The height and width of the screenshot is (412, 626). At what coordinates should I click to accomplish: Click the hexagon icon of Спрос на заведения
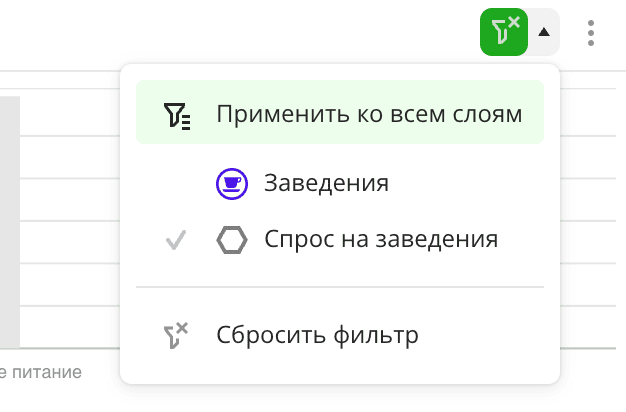tap(231, 240)
